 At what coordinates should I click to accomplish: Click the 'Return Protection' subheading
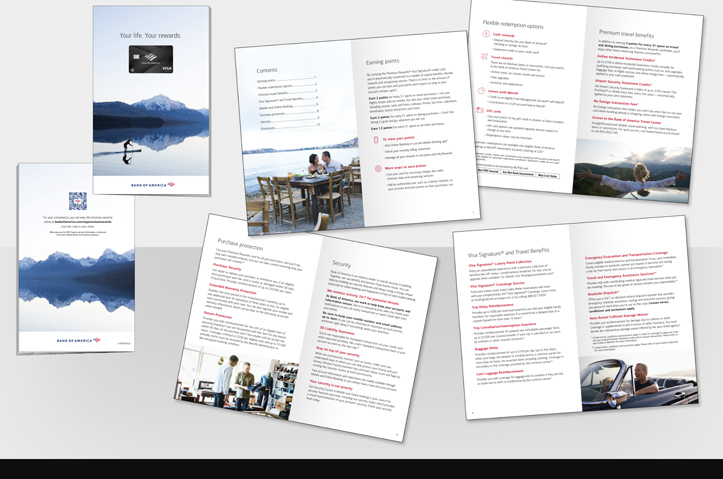coord(217,315)
